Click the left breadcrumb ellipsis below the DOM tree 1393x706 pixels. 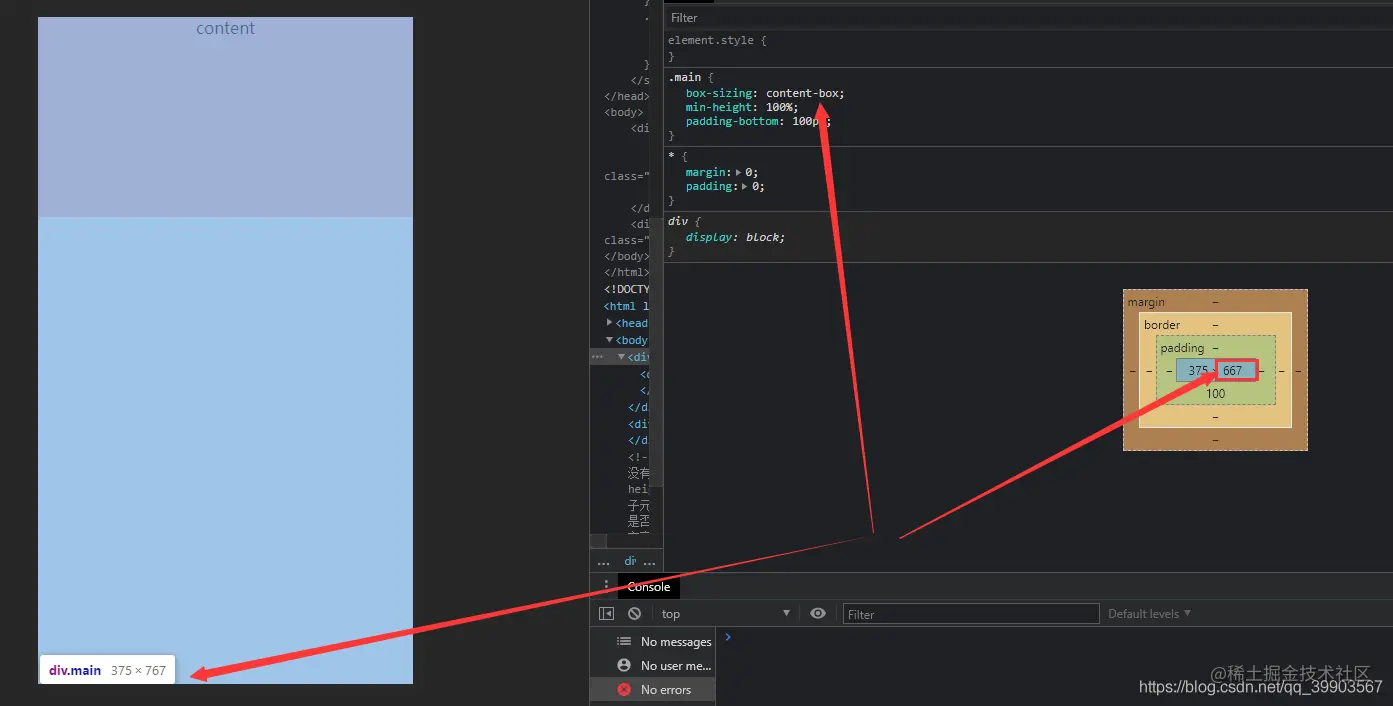(x=603, y=562)
